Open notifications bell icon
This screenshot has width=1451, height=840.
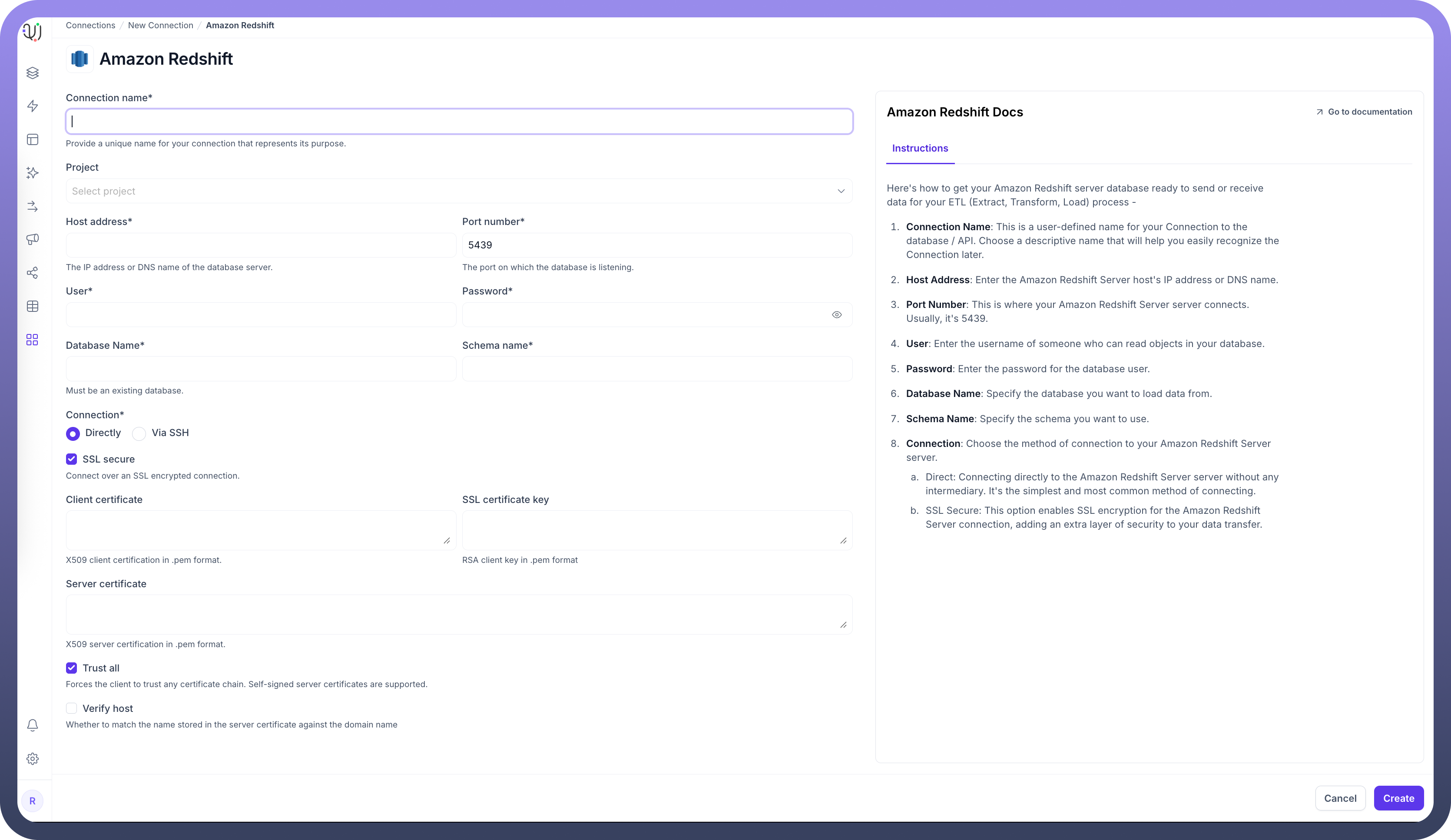(32, 725)
